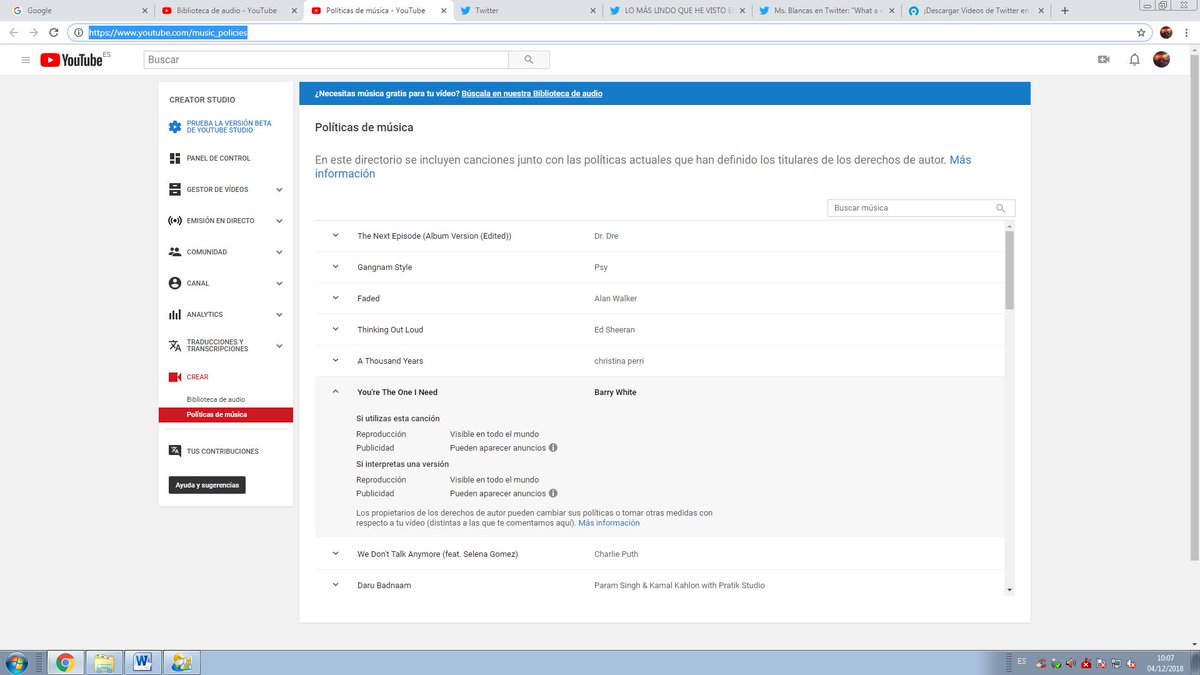Click the gear icon beside YouTube Studio beta
The image size is (1200, 675).
(175, 127)
